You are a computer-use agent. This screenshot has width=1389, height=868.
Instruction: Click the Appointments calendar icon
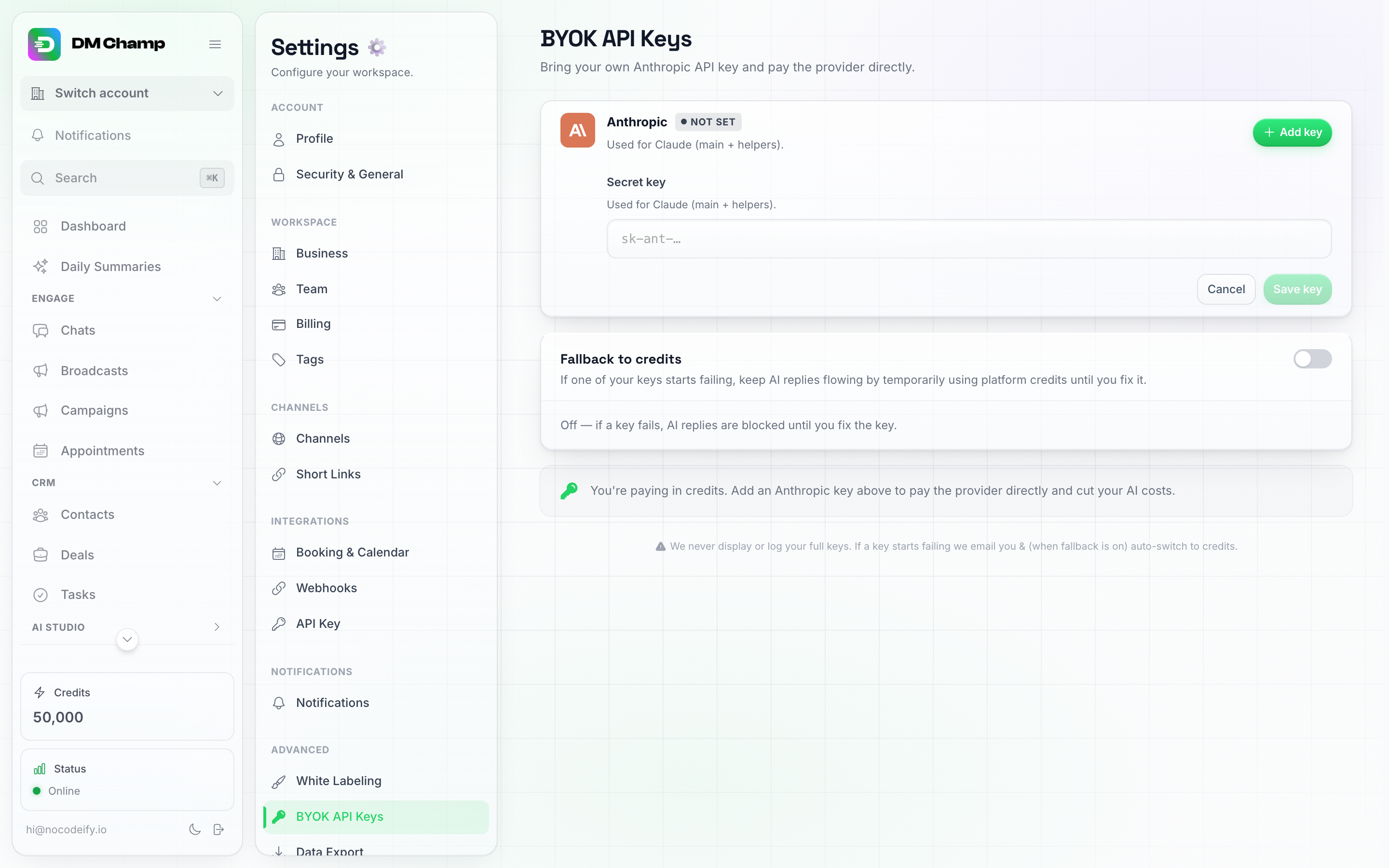coord(40,451)
